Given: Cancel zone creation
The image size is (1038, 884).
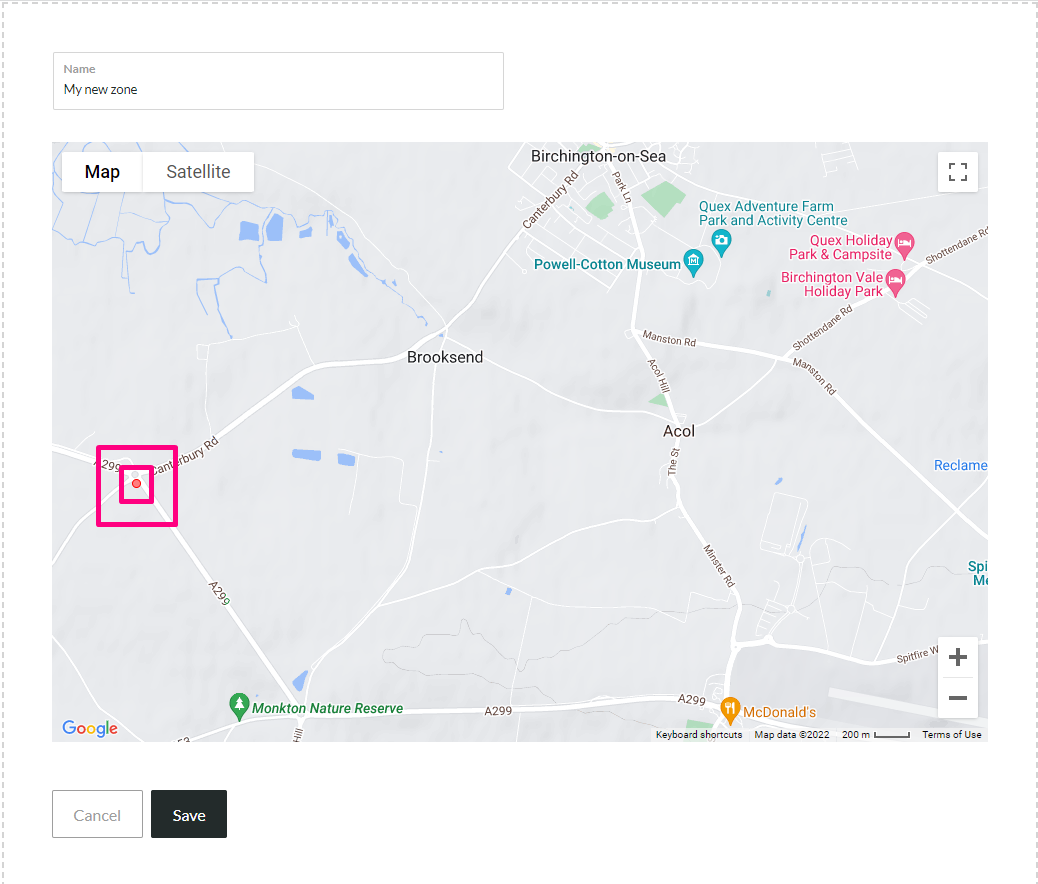Looking at the screenshot, I should coord(97,814).
